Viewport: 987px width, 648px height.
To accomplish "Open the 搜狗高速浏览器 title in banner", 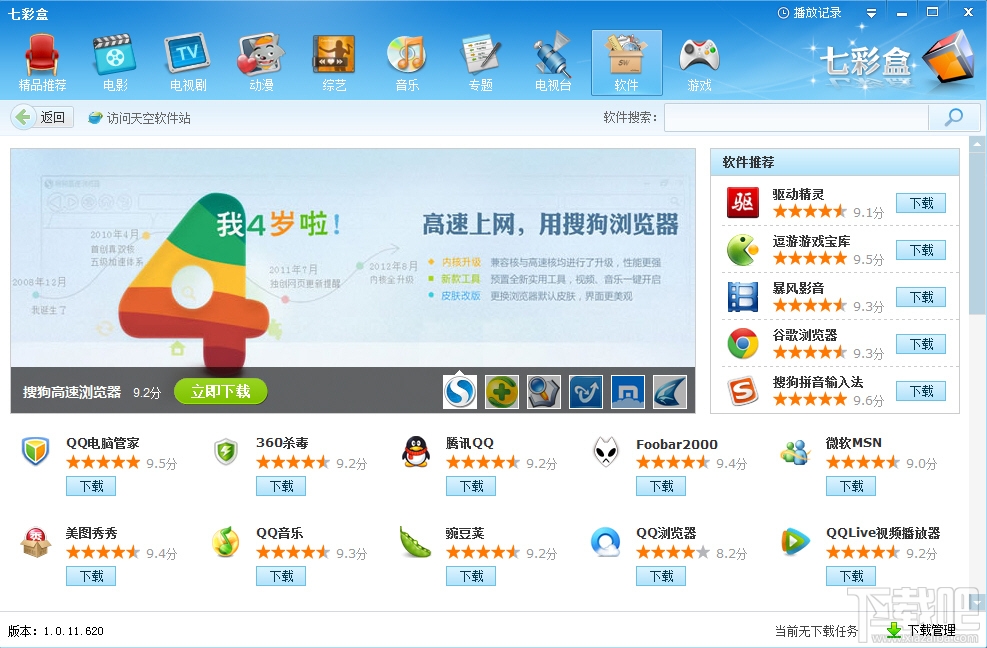I will 72,392.
